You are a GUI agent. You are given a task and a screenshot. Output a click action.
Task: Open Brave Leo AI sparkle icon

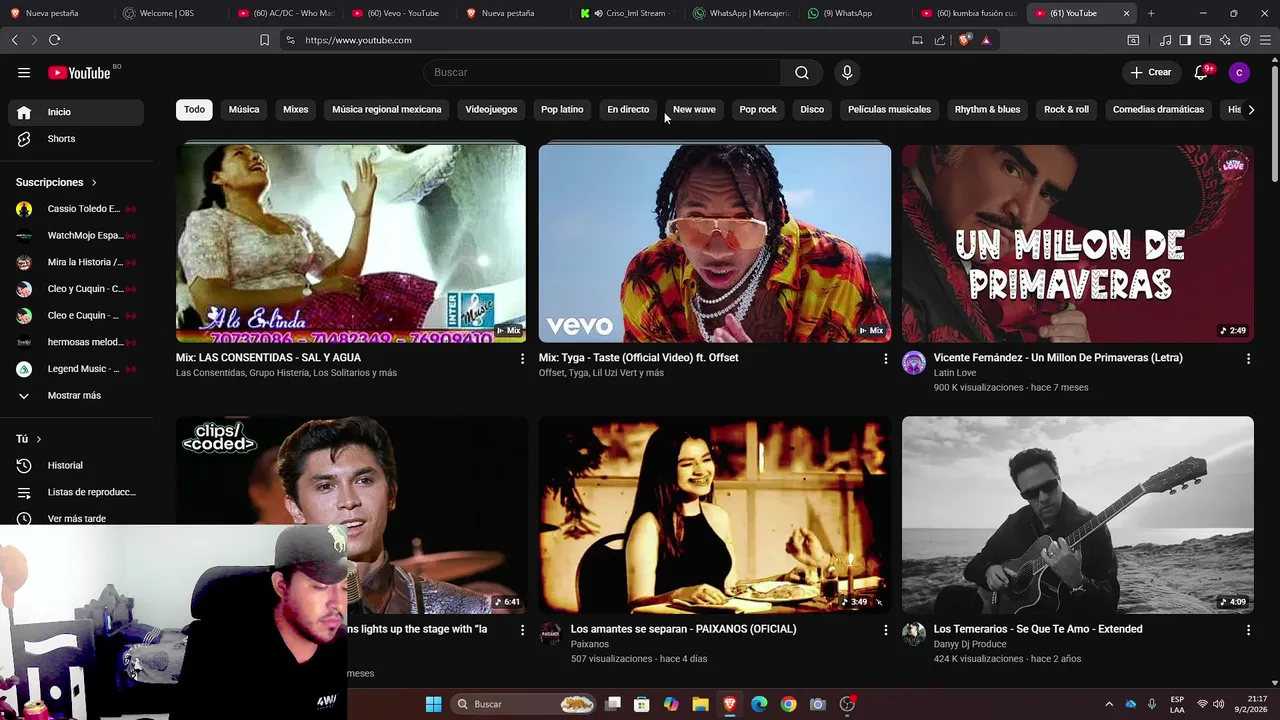(x=1225, y=40)
